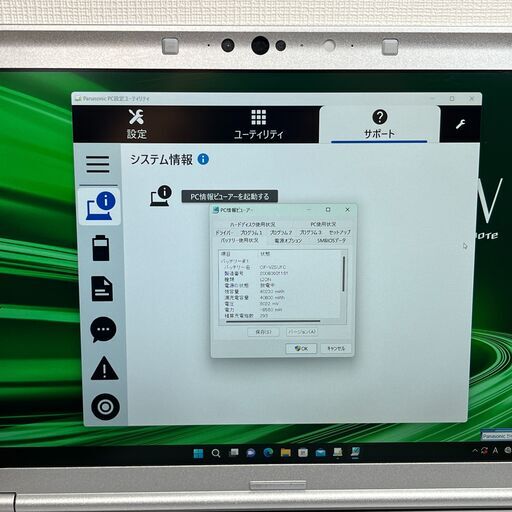Select the 残容量 row
The image size is (512, 512).
tap(280, 291)
